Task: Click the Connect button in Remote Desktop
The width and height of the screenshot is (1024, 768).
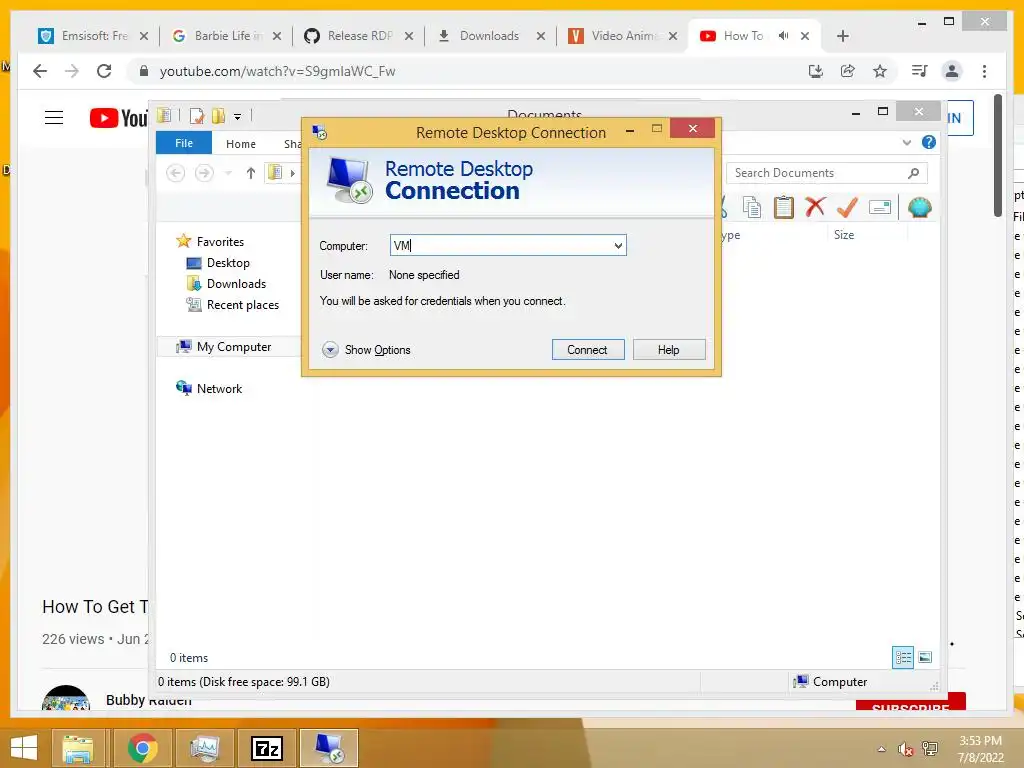Action: pos(588,349)
